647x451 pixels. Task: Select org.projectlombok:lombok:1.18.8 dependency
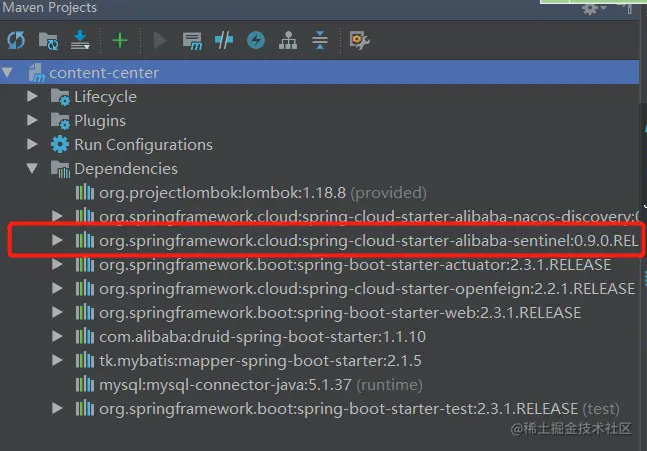[x=319, y=192]
